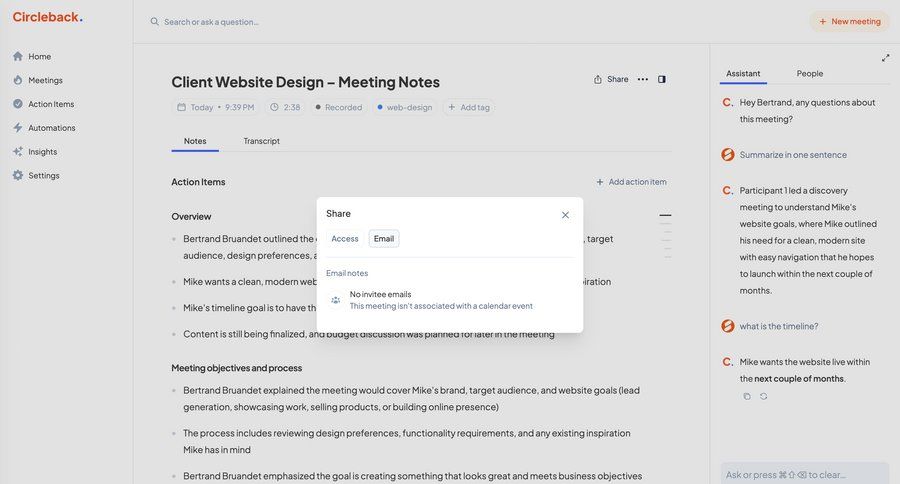
Task: Switch to the Access tab in Share dialog
Action: [345, 239]
